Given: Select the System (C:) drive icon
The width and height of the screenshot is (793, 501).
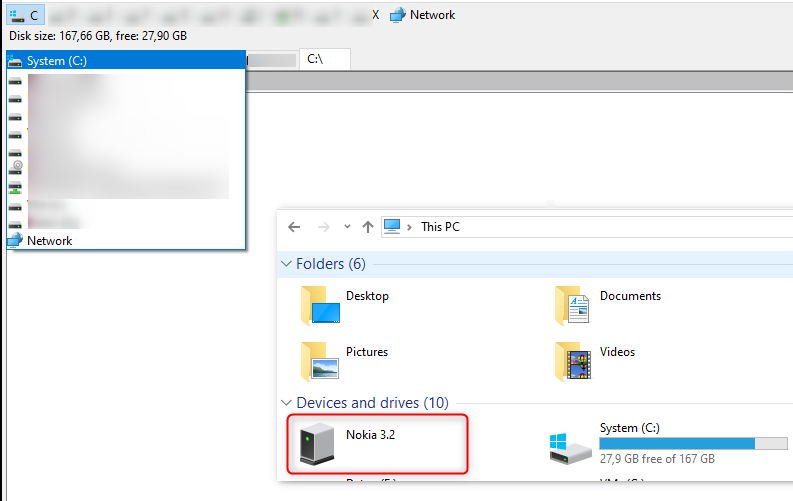Looking at the screenshot, I should [570, 448].
